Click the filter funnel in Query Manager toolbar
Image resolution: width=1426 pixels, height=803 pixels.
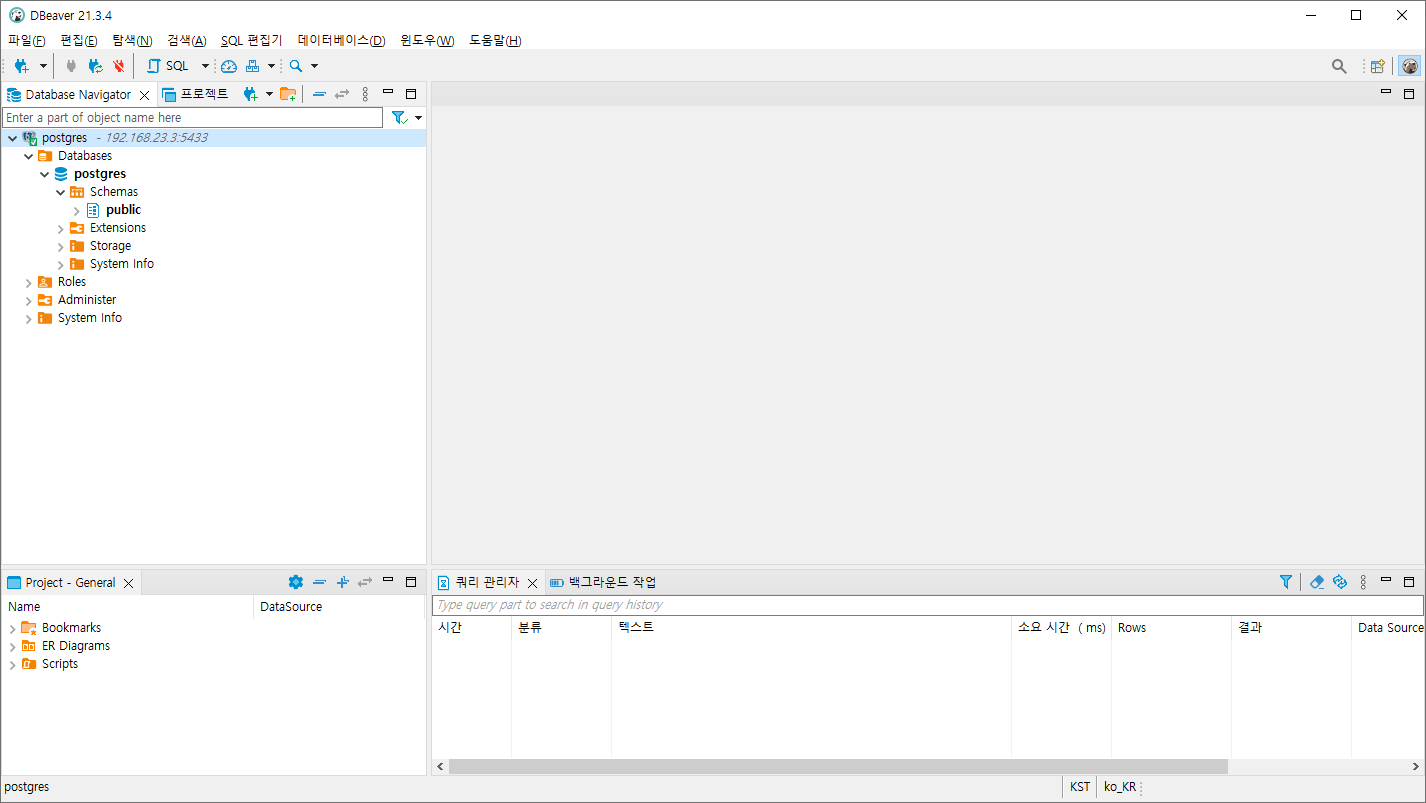pos(1286,582)
